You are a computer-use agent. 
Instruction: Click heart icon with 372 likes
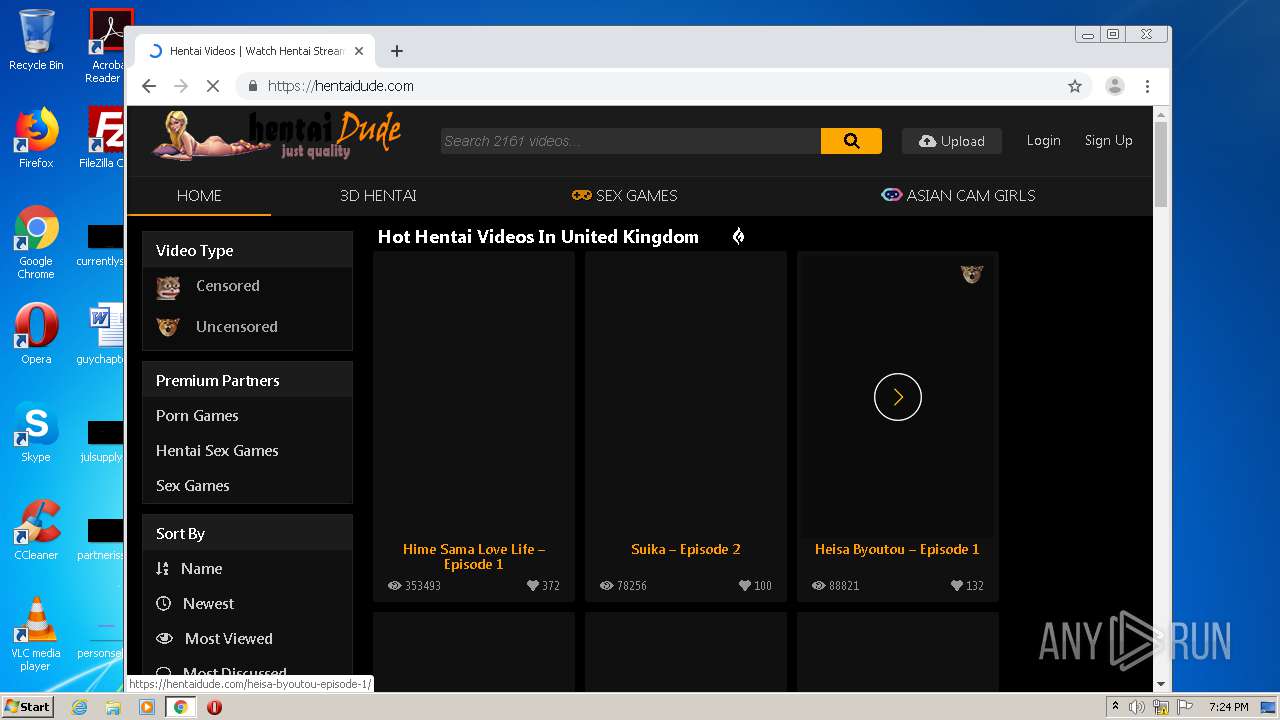532,586
